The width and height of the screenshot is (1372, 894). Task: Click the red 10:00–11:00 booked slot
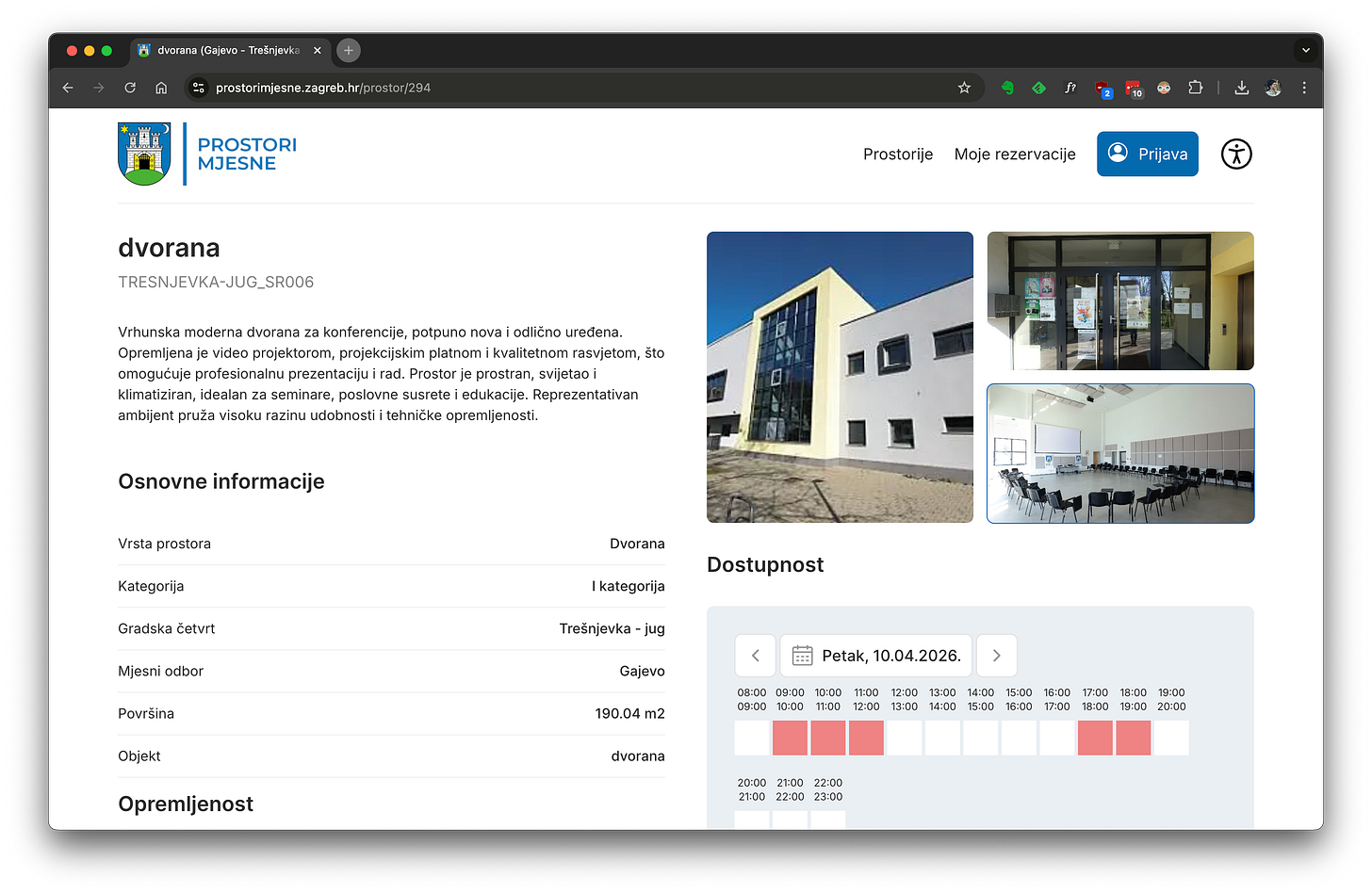tap(828, 738)
